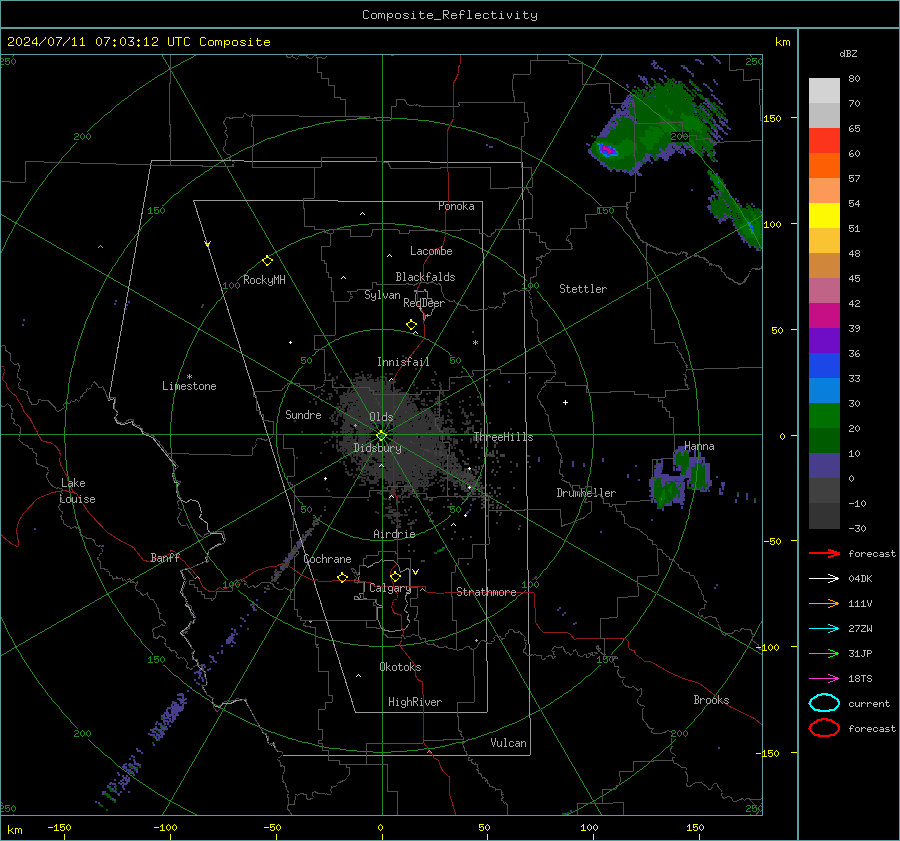Click the green echo cluster near Hanna
This screenshot has height=841, width=900.
[x=681, y=478]
